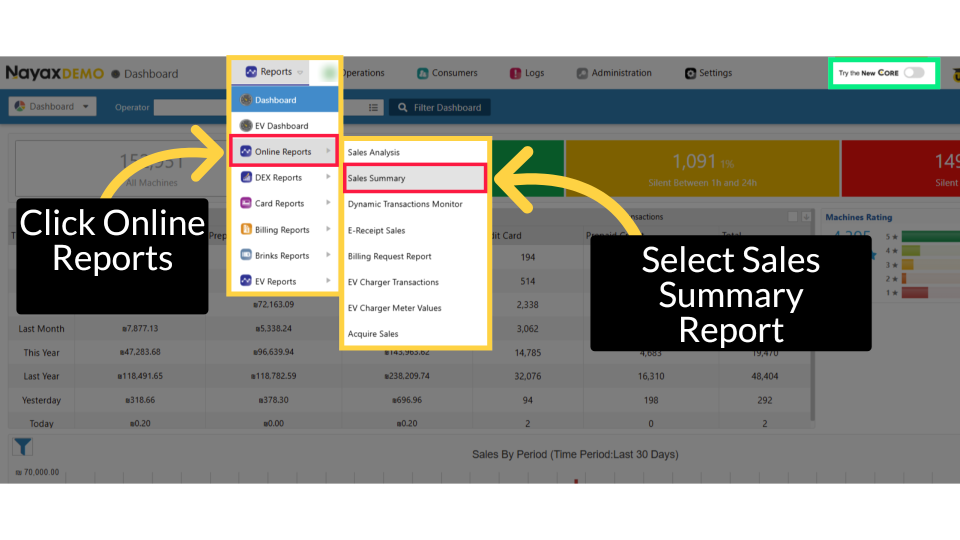Open Card Reports menu entry

click(285, 203)
